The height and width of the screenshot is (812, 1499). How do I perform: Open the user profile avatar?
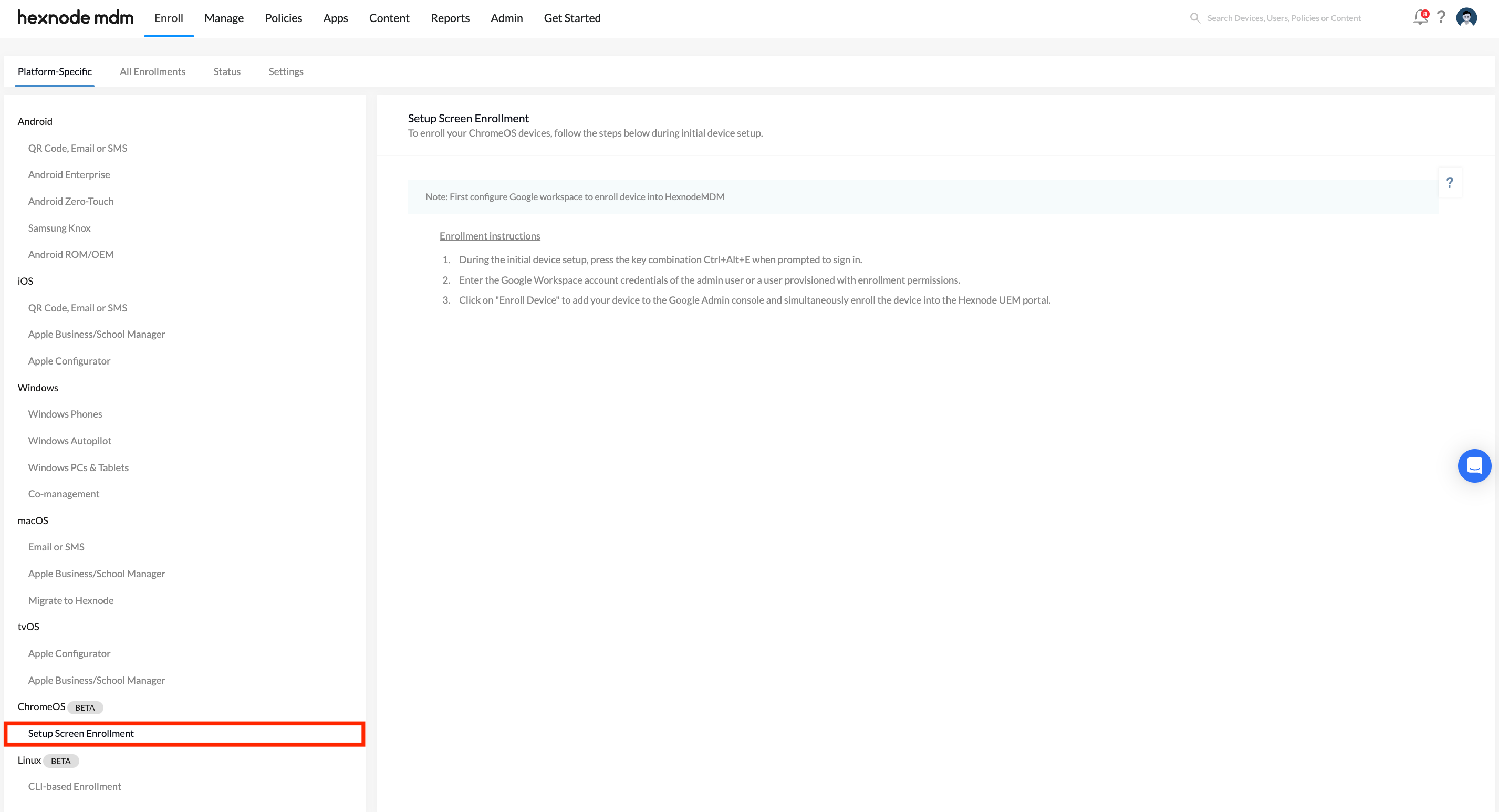[1466, 17]
